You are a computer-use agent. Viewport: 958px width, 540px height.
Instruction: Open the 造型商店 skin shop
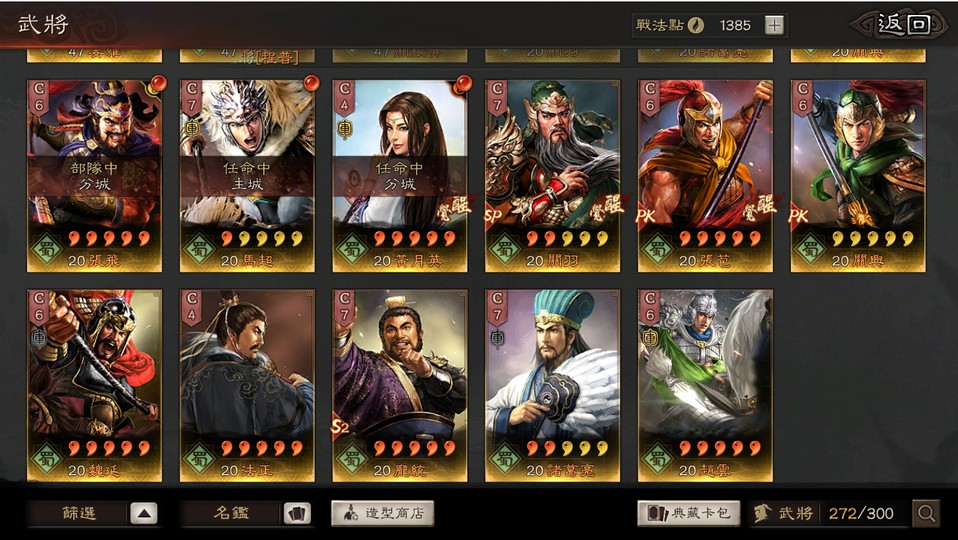(383, 514)
